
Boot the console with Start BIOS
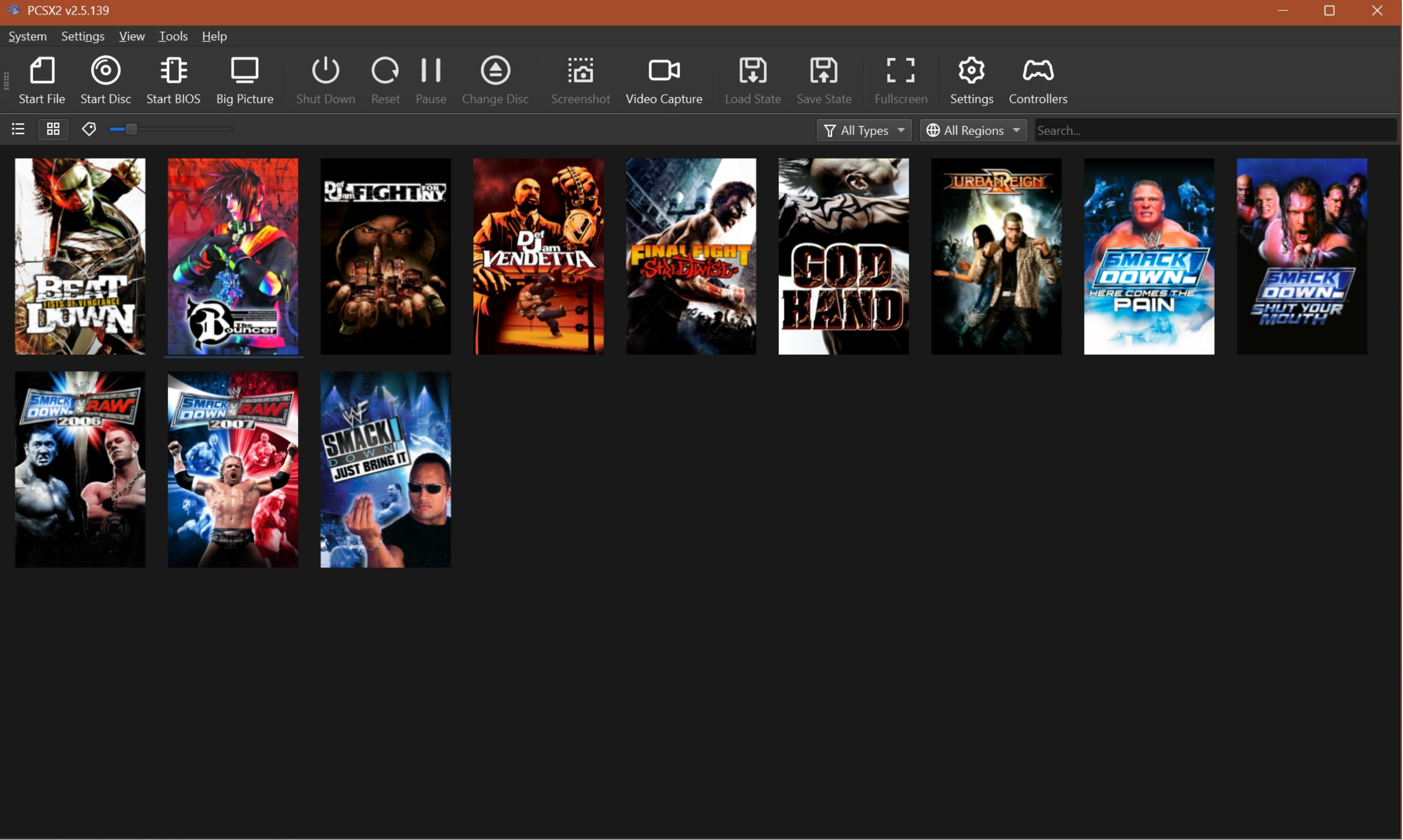click(x=173, y=80)
